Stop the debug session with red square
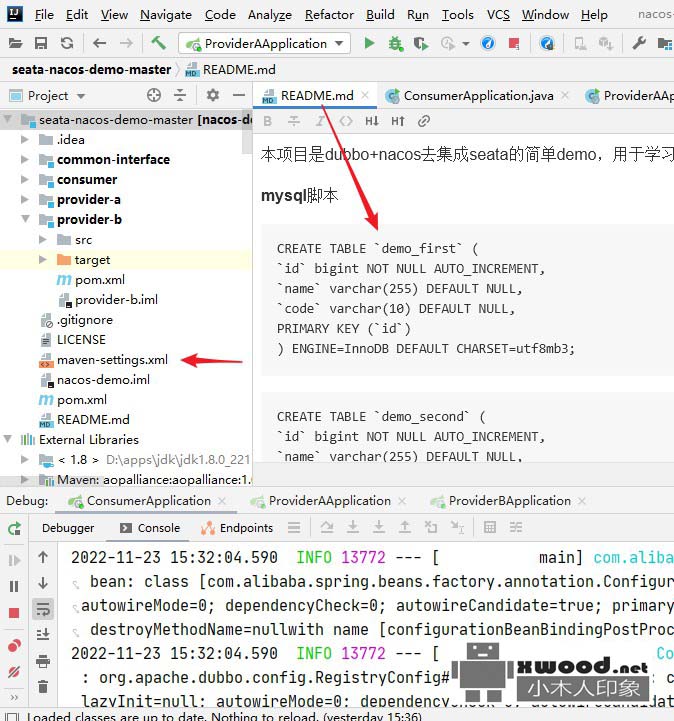 point(14,613)
